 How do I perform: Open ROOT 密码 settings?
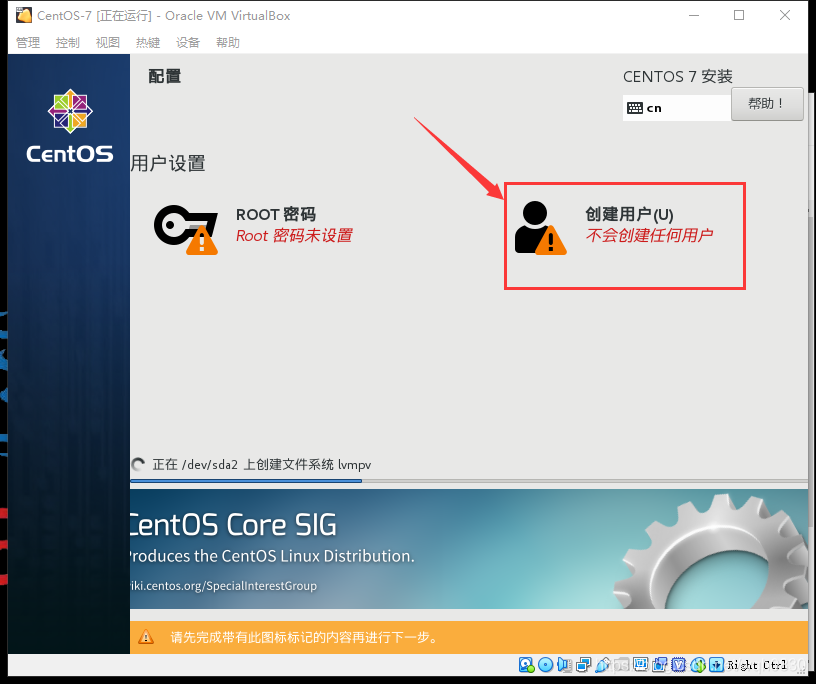(x=253, y=230)
